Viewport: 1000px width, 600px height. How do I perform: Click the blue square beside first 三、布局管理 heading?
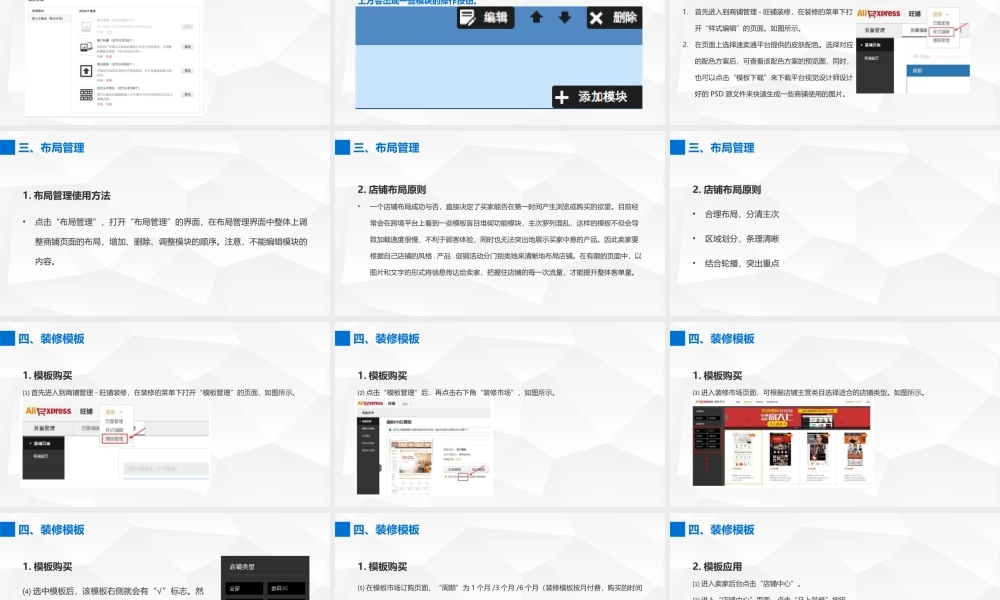7,148
